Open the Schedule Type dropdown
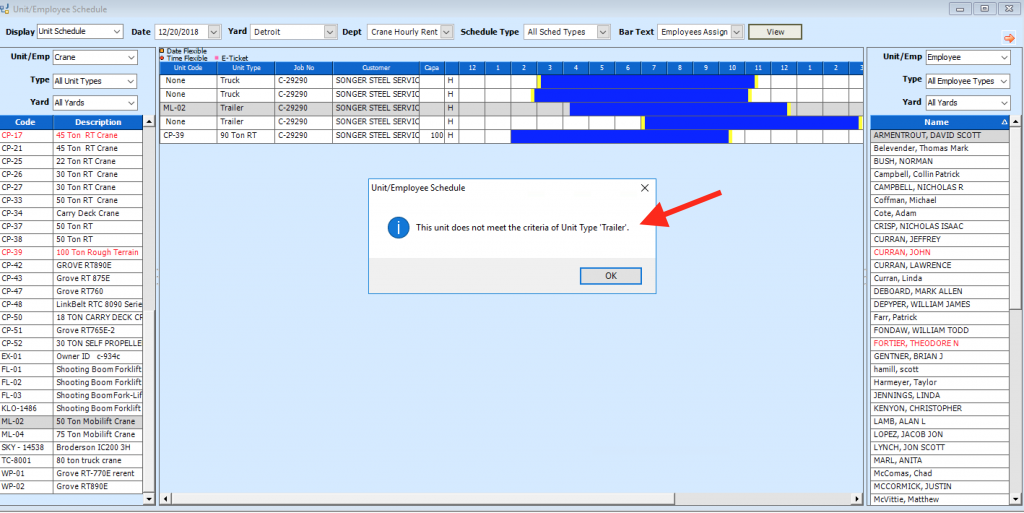 click(603, 31)
